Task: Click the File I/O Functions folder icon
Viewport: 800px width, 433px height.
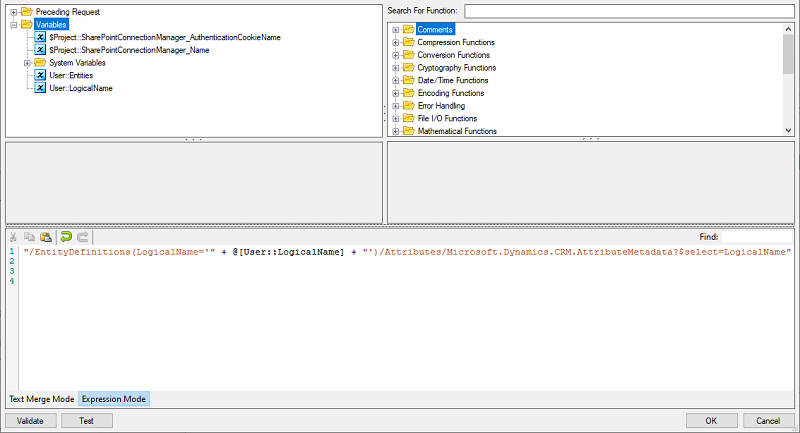Action: pos(408,118)
